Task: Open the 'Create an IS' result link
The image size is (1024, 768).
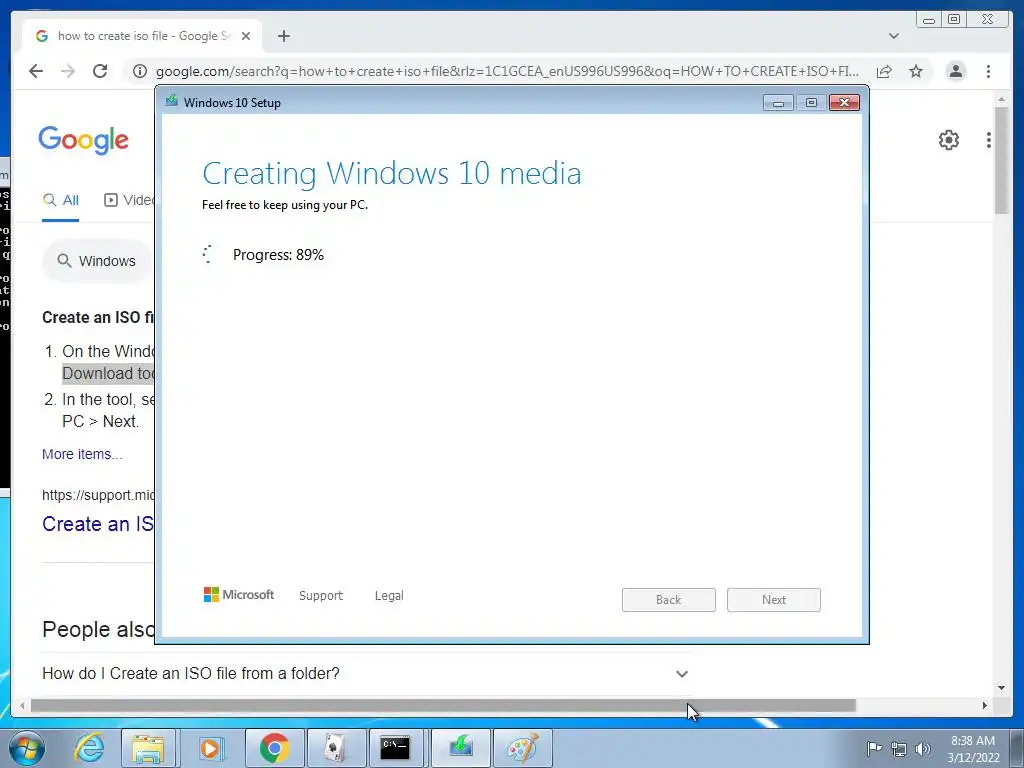Action: point(98,524)
